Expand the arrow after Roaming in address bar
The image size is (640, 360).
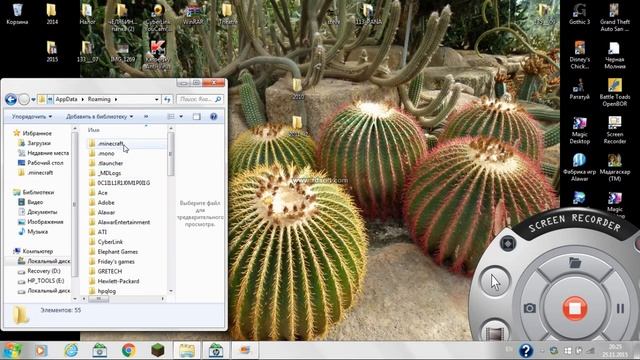[116, 99]
